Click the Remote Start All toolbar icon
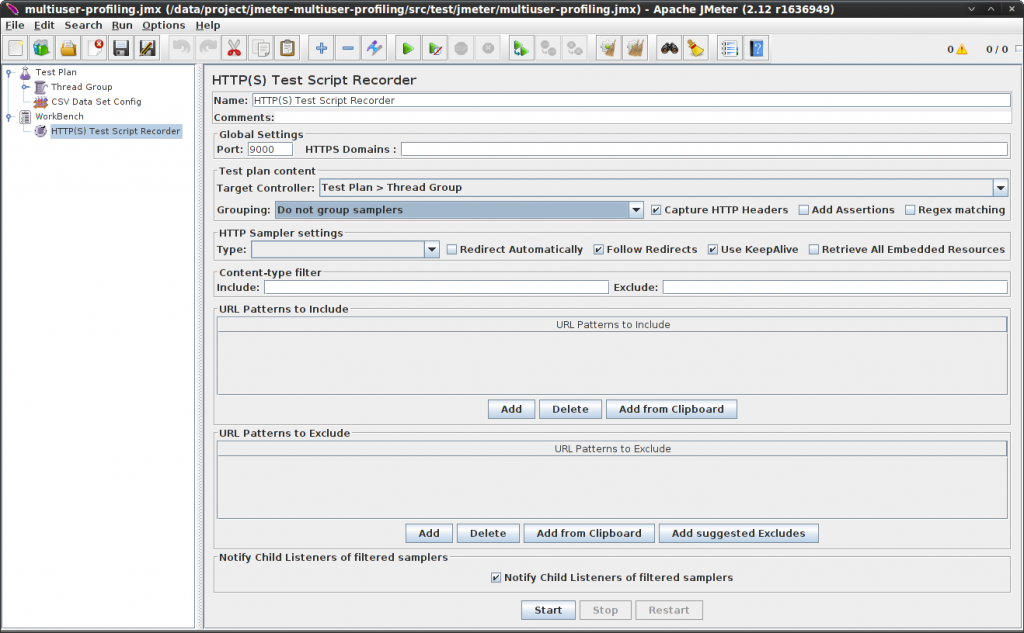1024x633 pixels. (x=521, y=47)
